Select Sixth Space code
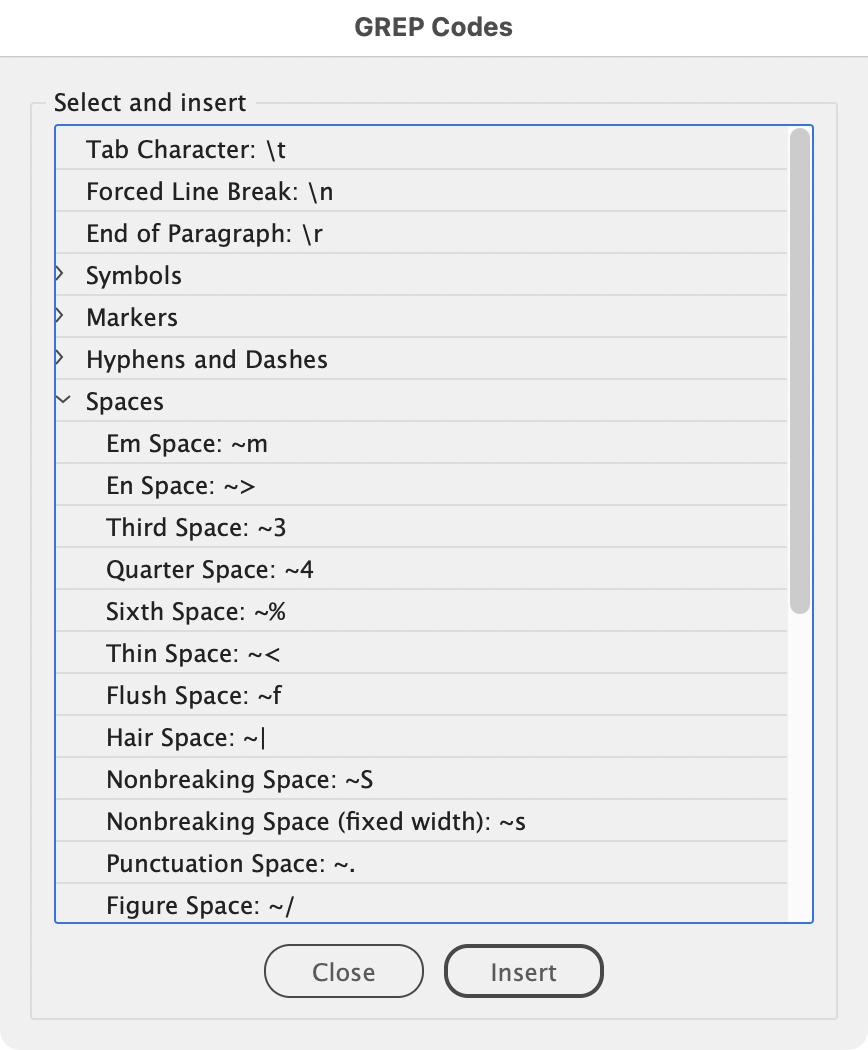The image size is (868, 1050). click(x=196, y=612)
